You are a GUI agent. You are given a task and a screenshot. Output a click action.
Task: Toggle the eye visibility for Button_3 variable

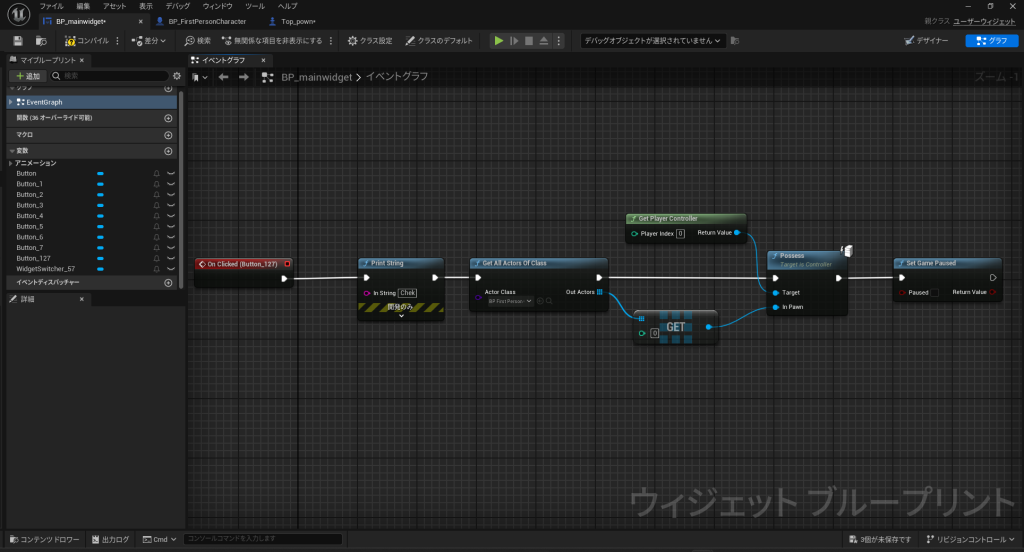click(170, 205)
